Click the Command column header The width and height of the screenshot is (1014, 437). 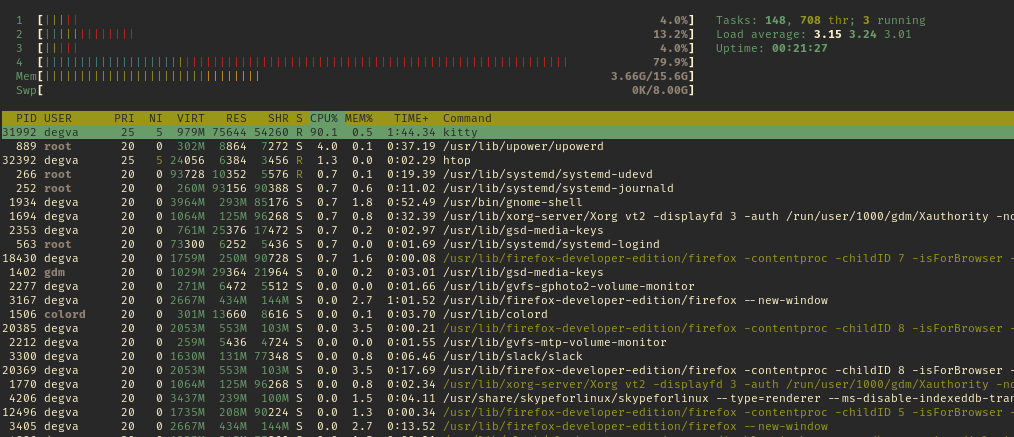(x=467, y=118)
